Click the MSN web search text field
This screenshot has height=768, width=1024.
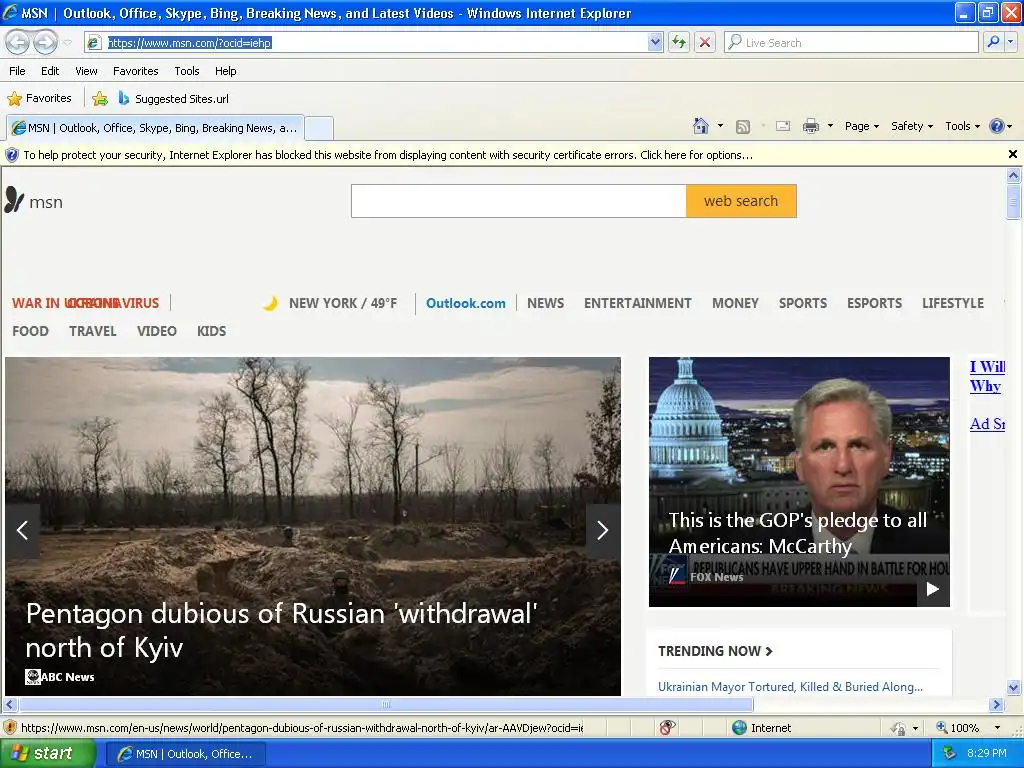519,201
